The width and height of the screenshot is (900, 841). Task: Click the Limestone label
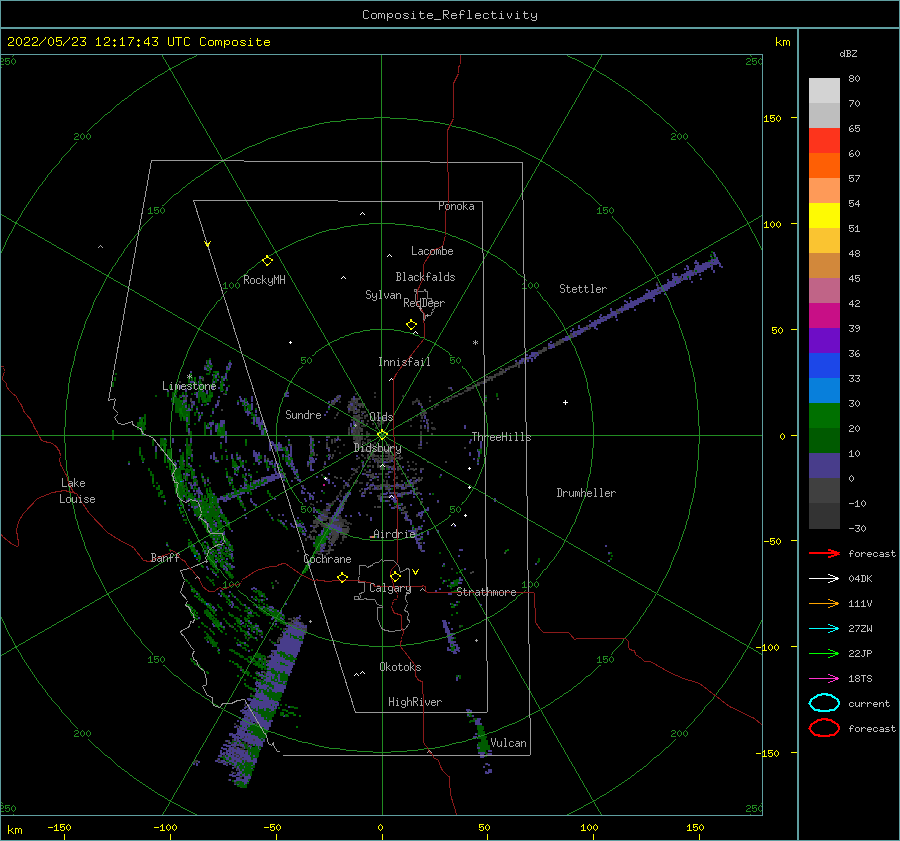[x=189, y=386]
